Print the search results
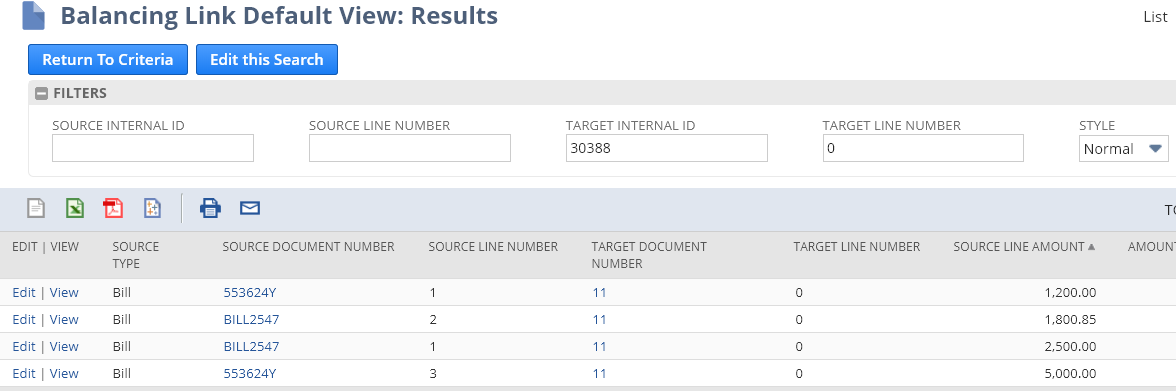This screenshot has height=391, width=1176. click(x=210, y=208)
